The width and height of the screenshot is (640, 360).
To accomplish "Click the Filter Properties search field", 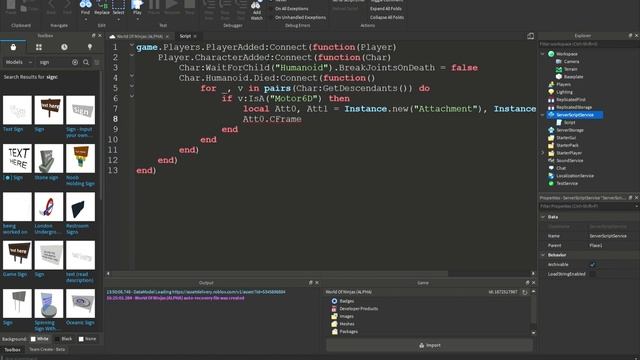I will 588,207.
